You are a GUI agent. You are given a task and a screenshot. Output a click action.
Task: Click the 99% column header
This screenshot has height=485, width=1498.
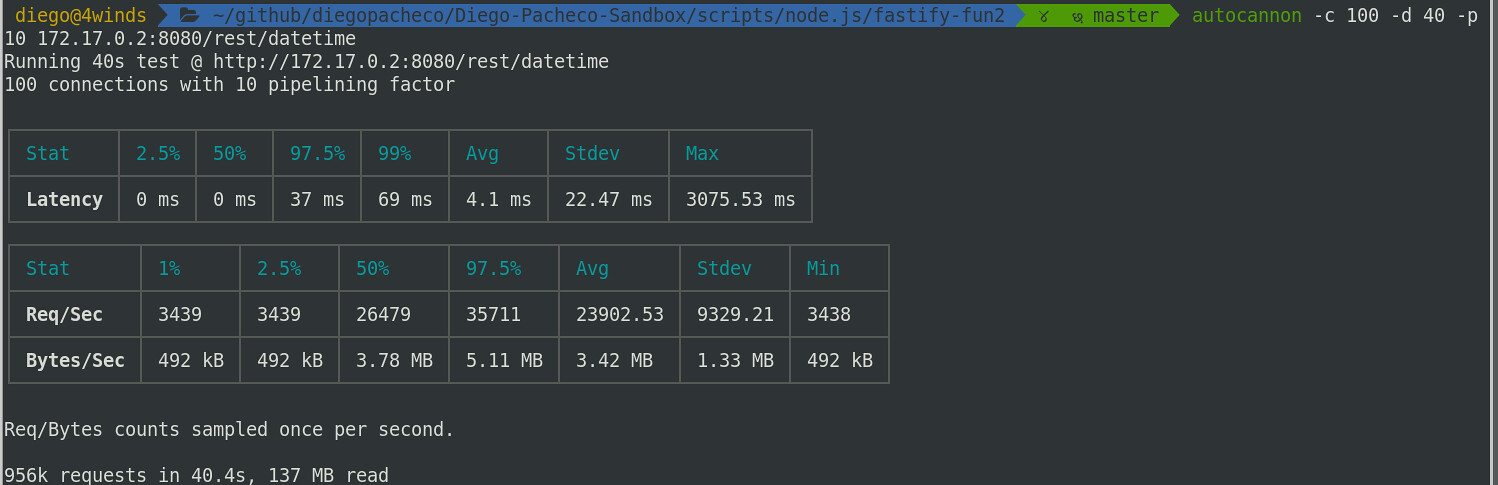(394, 154)
